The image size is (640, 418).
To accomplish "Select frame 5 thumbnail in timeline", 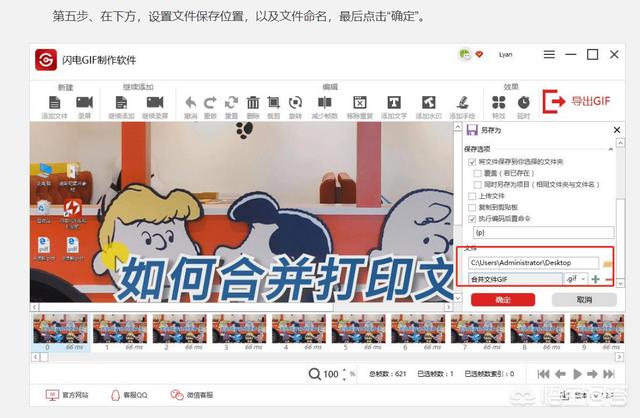I will pyautogui.click(x=358, y=329).
